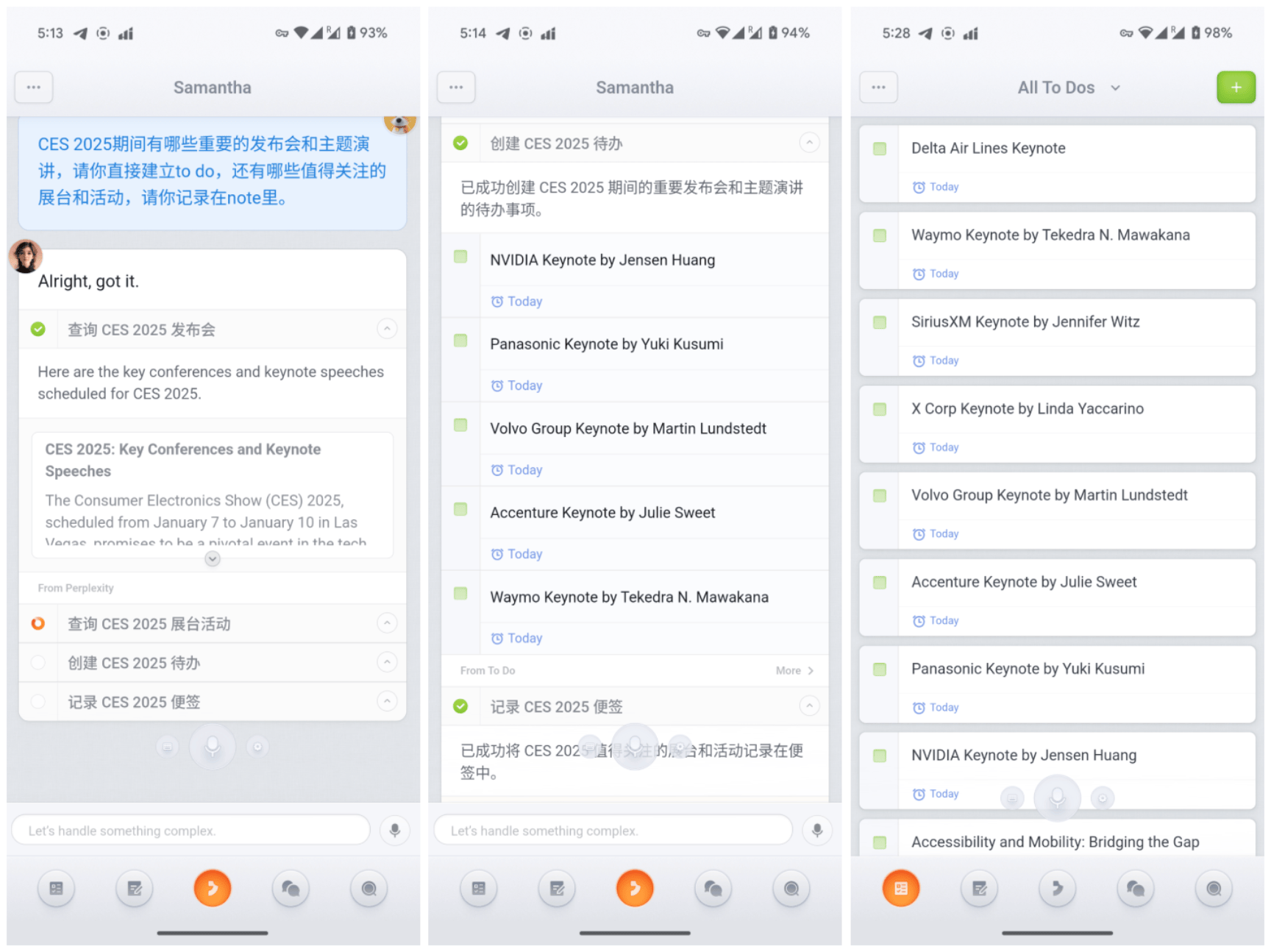This screenshot has width=1271, height=952.
Task: Open the All To Dos list dropdown
Action: click(1115, 88)
